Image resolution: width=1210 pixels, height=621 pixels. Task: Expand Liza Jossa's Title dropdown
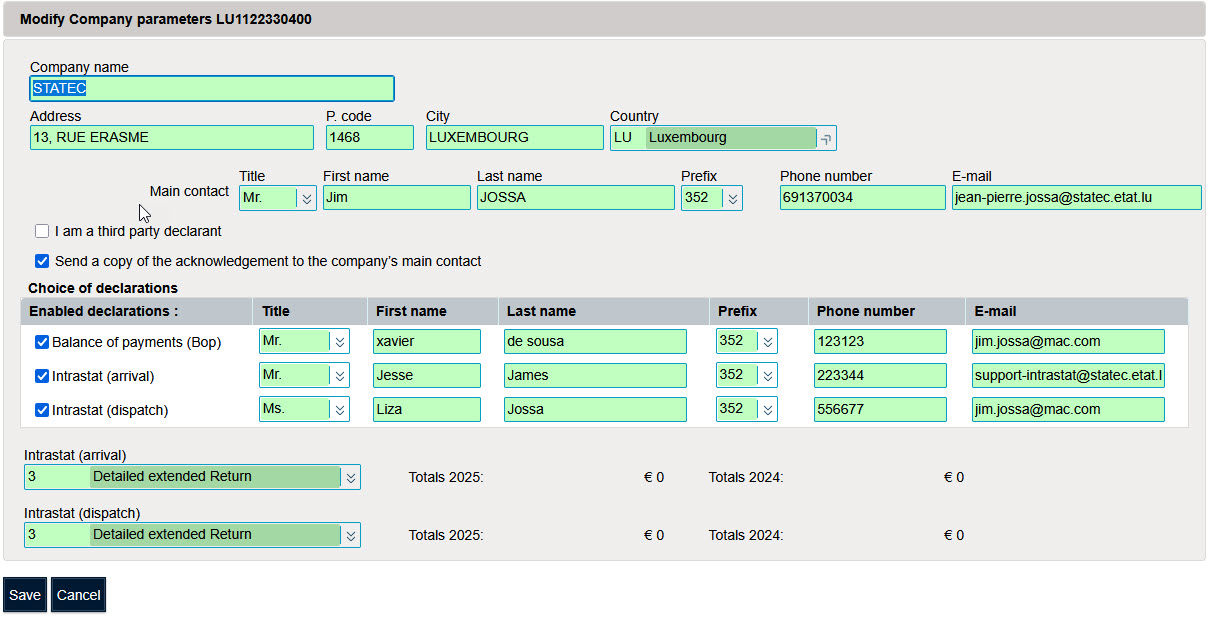coord(338,409)
